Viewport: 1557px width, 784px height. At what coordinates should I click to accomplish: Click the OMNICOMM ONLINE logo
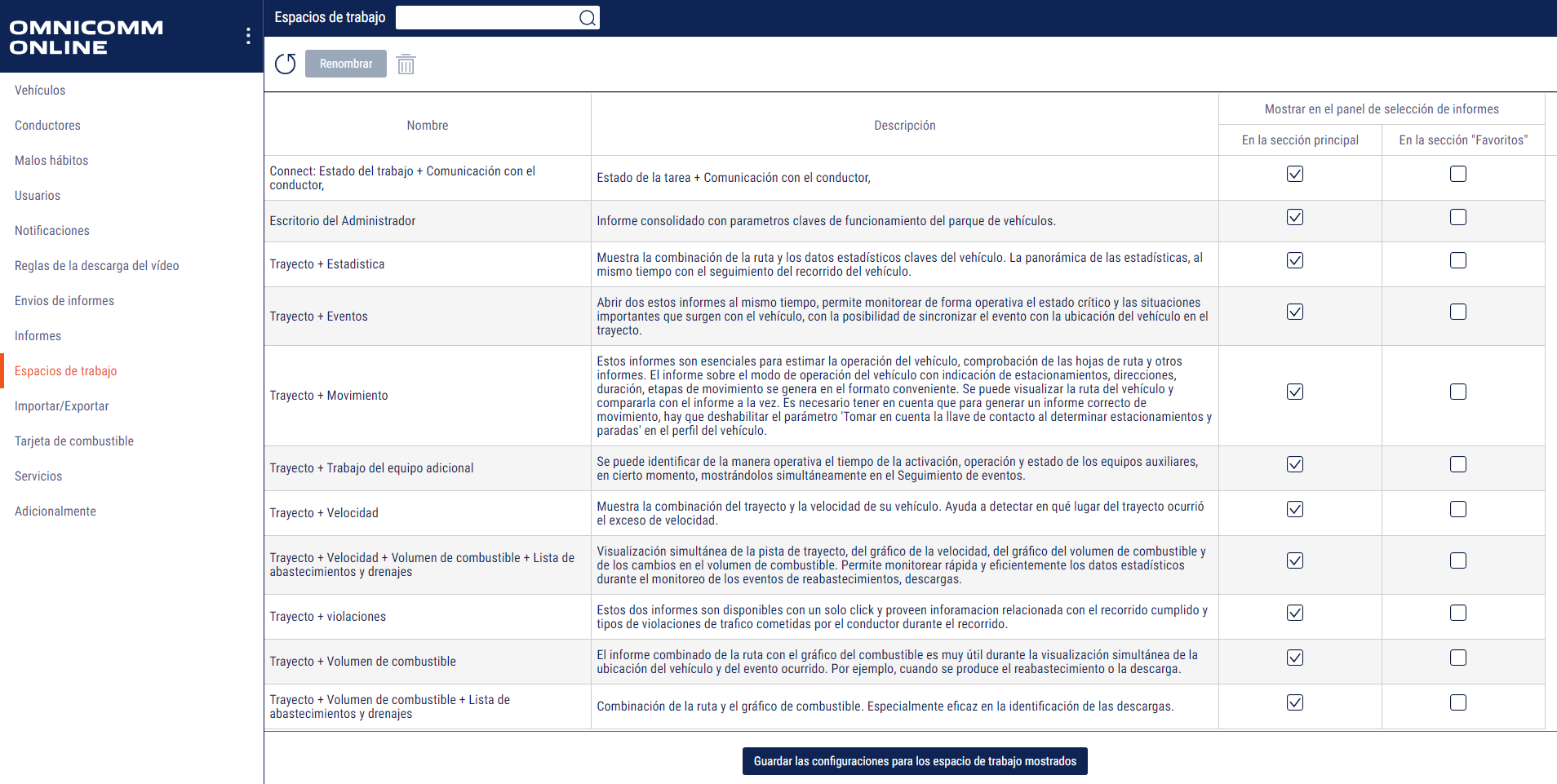pyautogui.click(x=85, y=38)
